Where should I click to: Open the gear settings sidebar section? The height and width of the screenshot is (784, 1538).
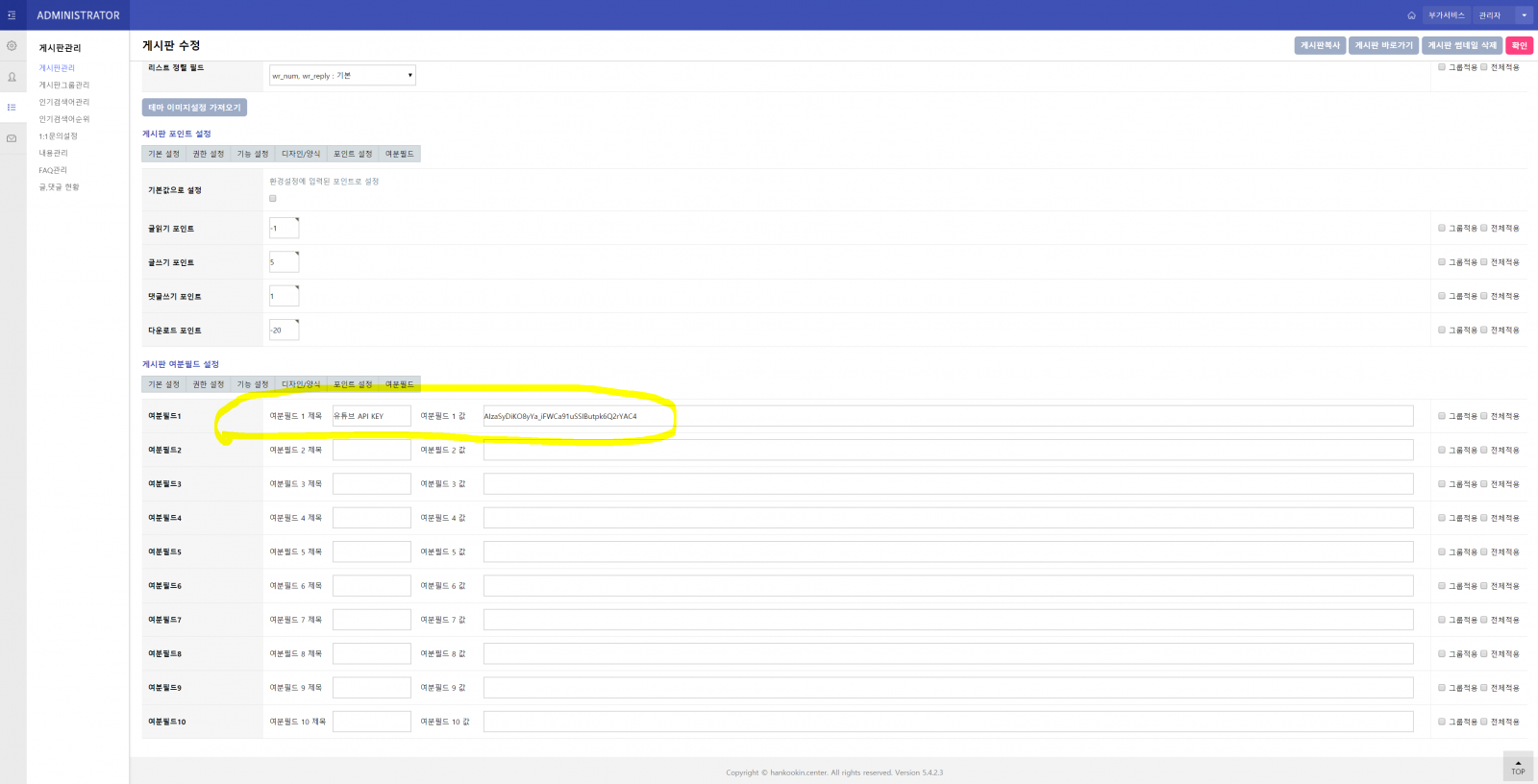[x=12, y=46]
